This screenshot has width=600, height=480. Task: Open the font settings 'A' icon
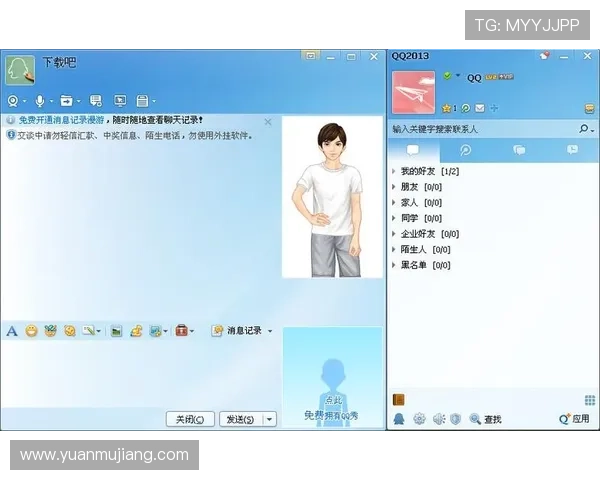click(12, 331)
